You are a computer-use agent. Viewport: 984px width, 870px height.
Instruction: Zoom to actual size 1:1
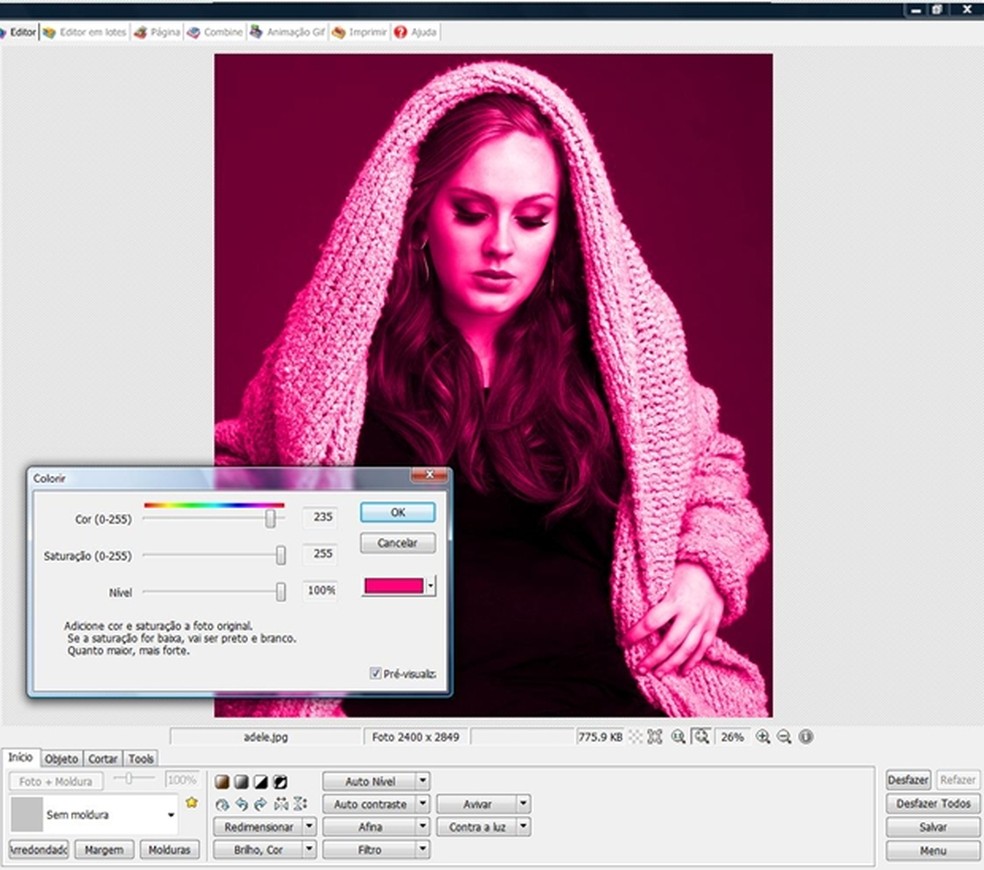tap(678, 737)
